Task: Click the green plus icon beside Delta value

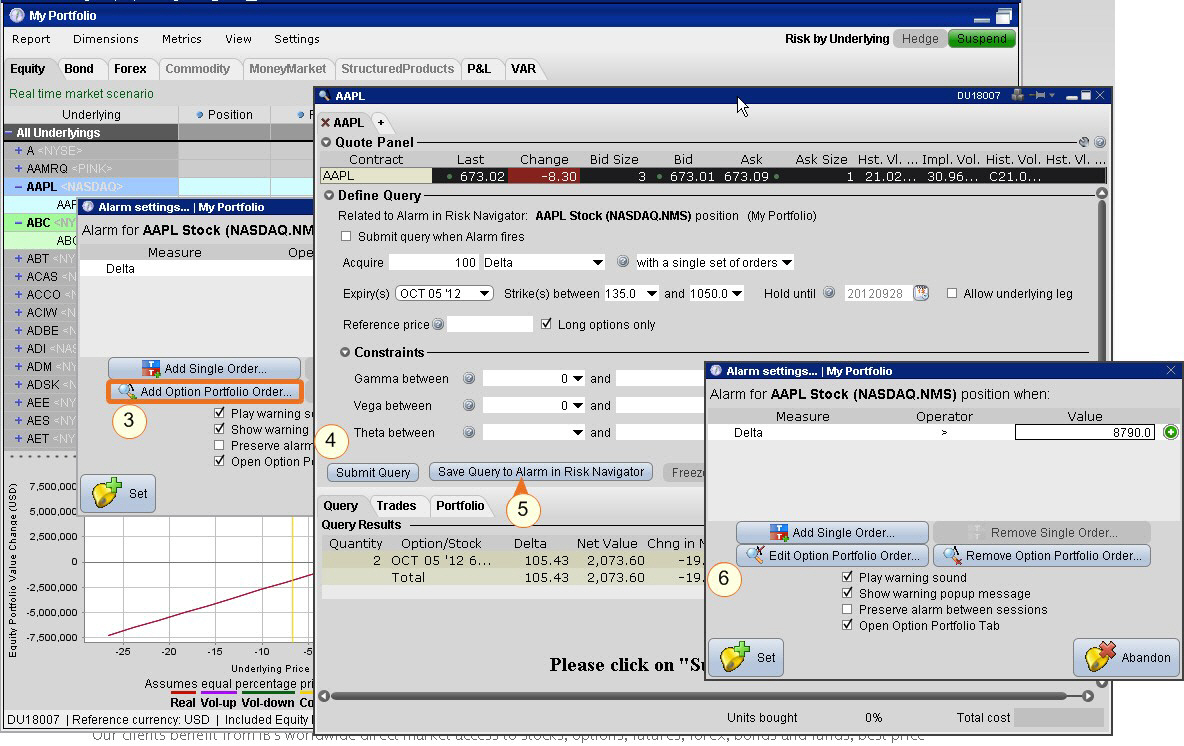Action: coord(1170,433)
